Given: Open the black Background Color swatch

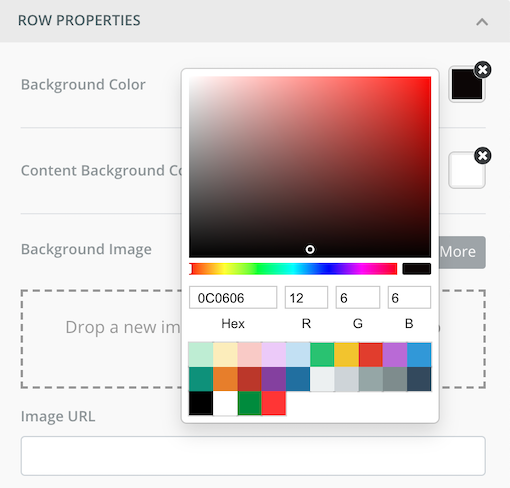Looking at the screenshot, I should pyautogui.click(x=466, y=85).
